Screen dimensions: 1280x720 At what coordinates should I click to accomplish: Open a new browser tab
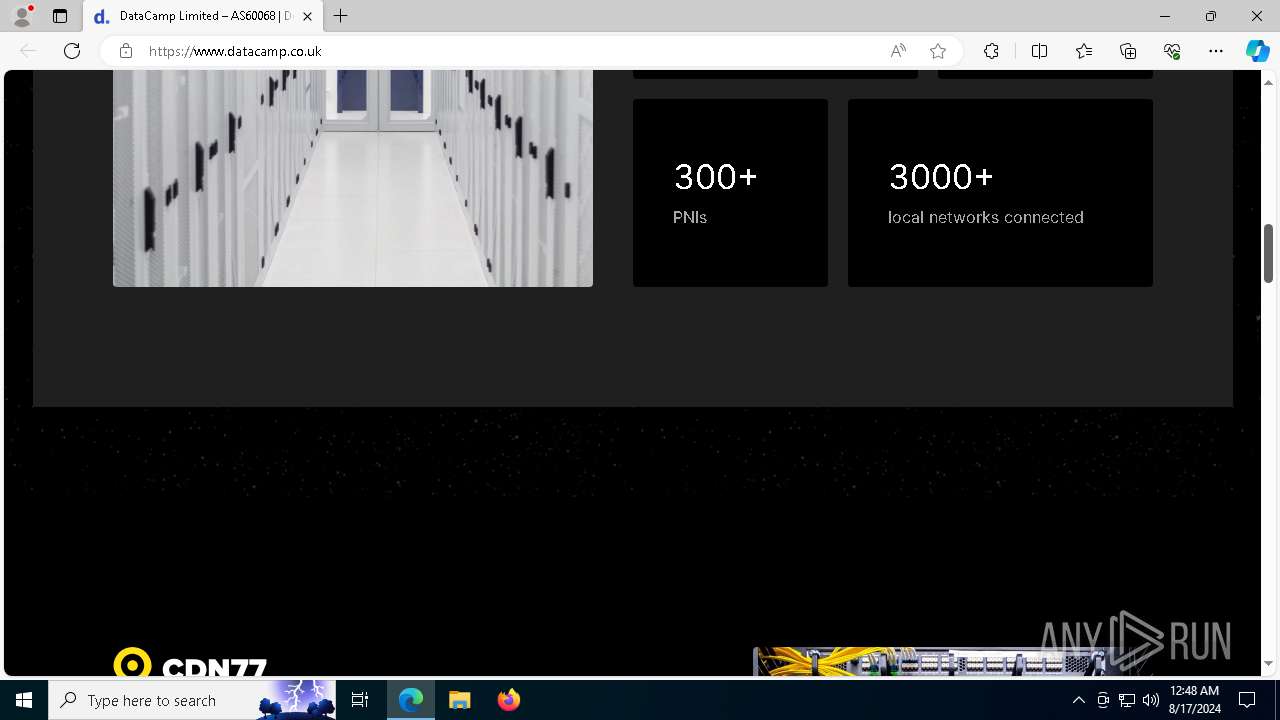(x=341, y=16)
